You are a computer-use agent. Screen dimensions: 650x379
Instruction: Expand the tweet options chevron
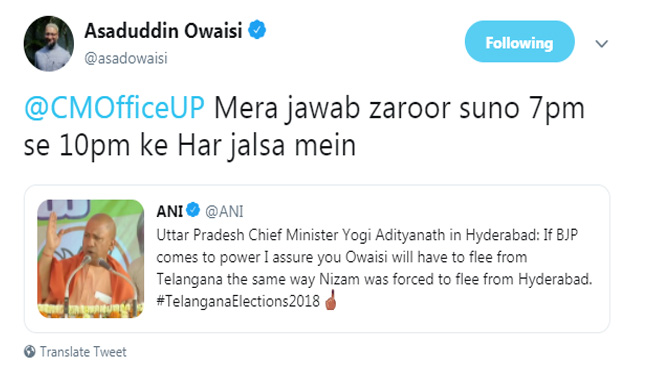601,43
